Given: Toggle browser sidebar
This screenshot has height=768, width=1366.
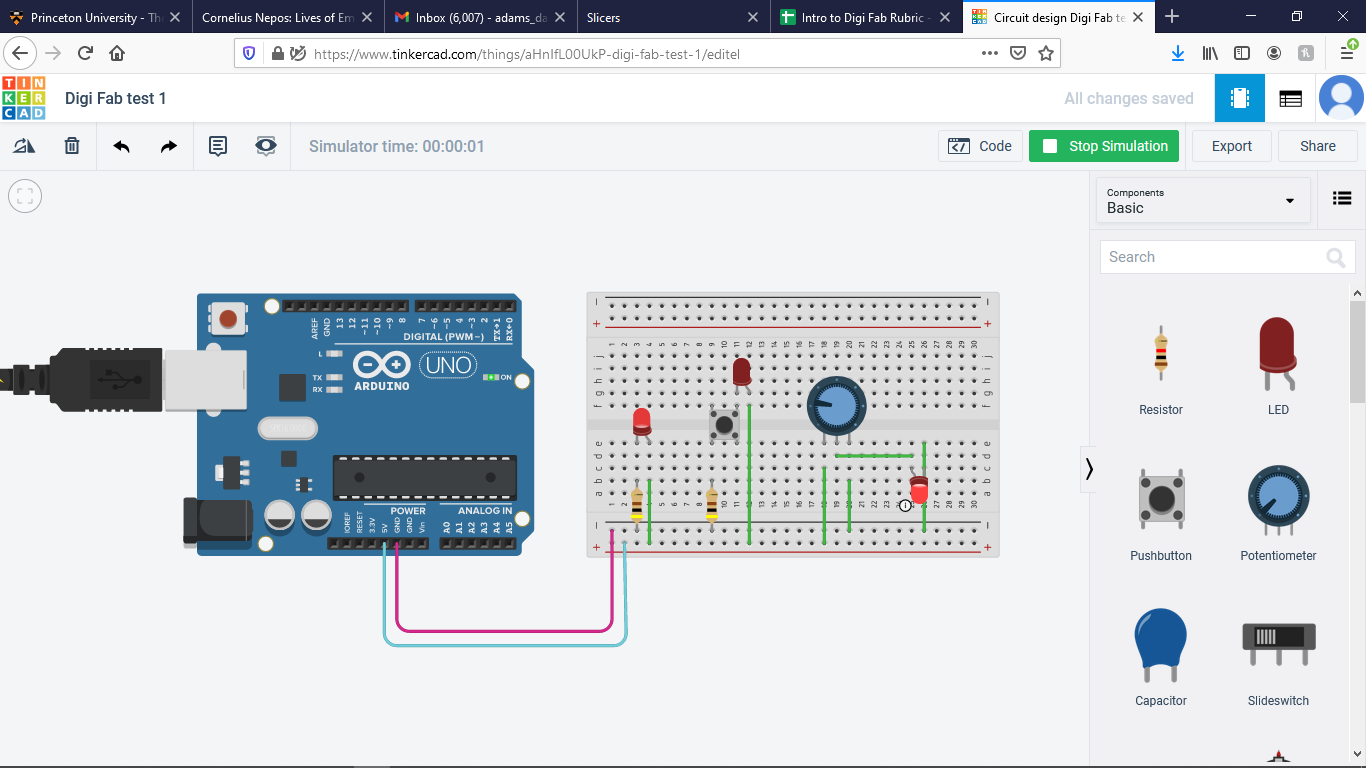Looking at the screenshot, I should pos(1242,53).
